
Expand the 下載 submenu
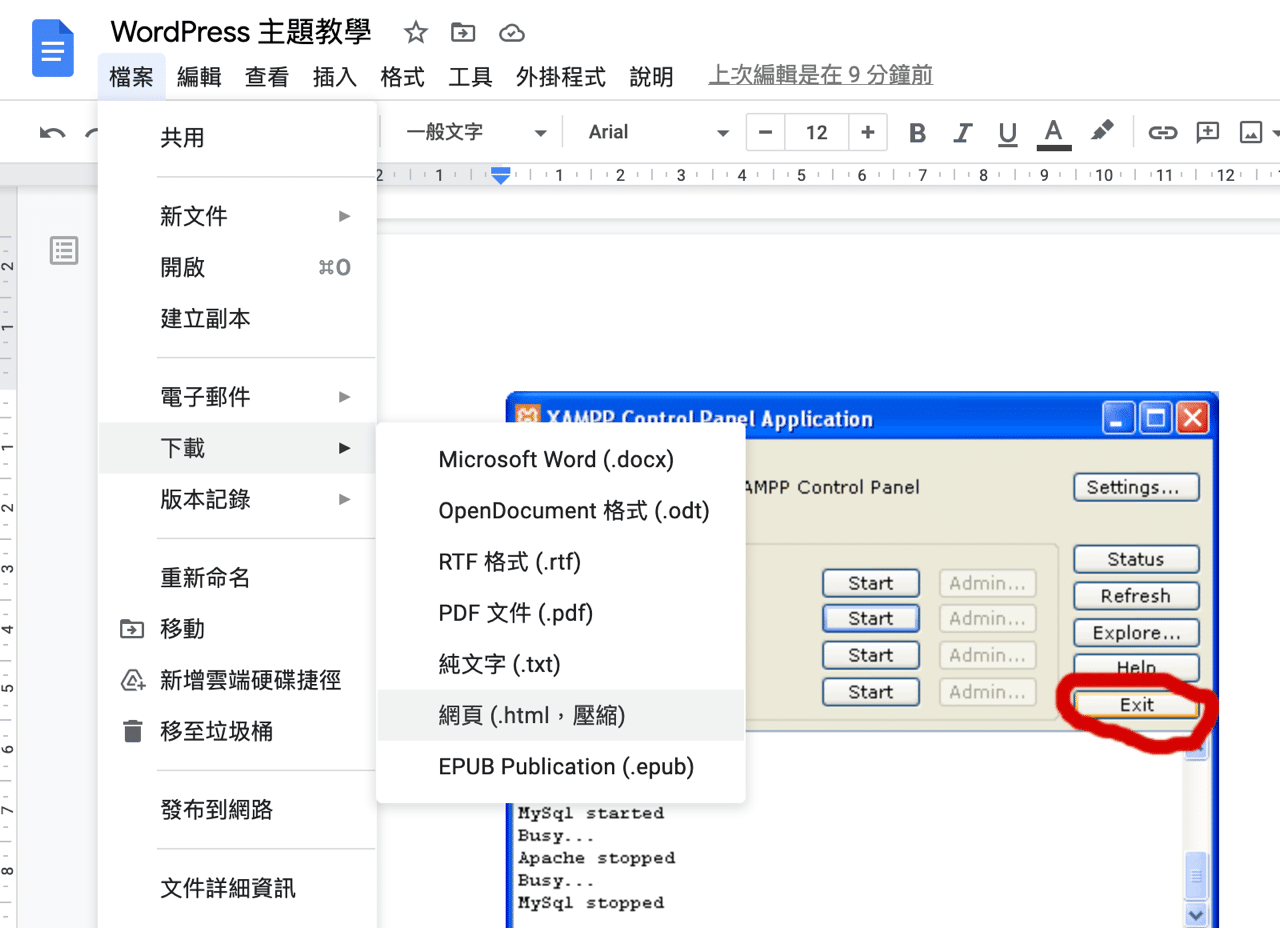(x=237, y=448)
